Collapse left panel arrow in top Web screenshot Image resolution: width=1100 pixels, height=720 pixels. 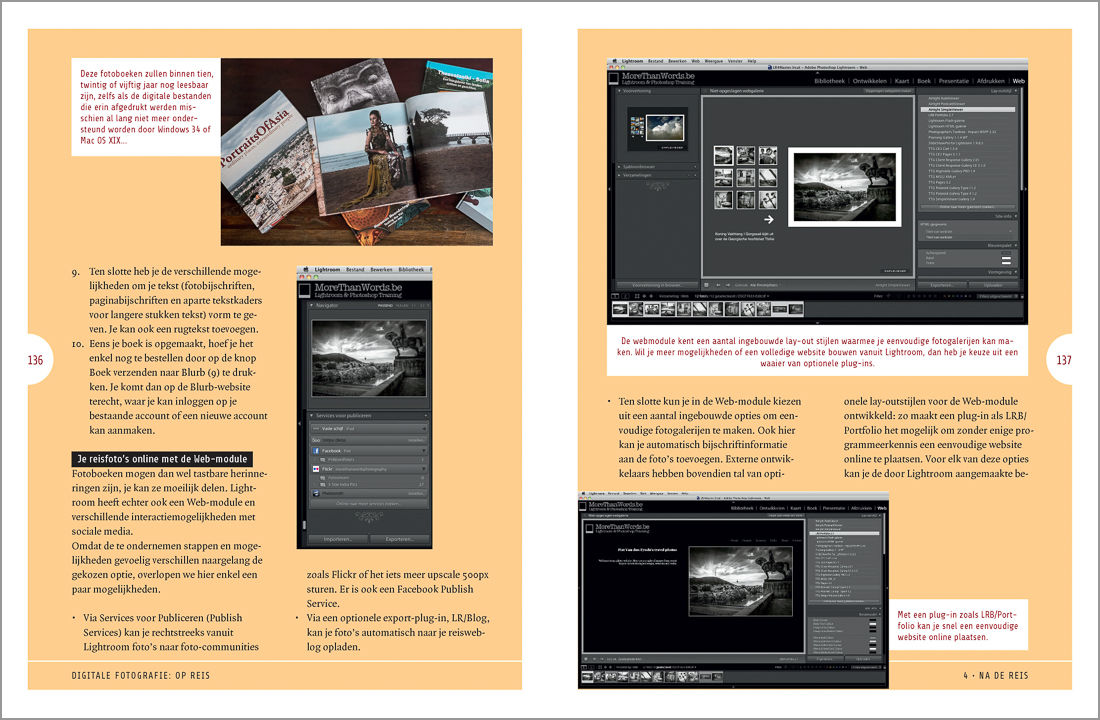point(609,189)
